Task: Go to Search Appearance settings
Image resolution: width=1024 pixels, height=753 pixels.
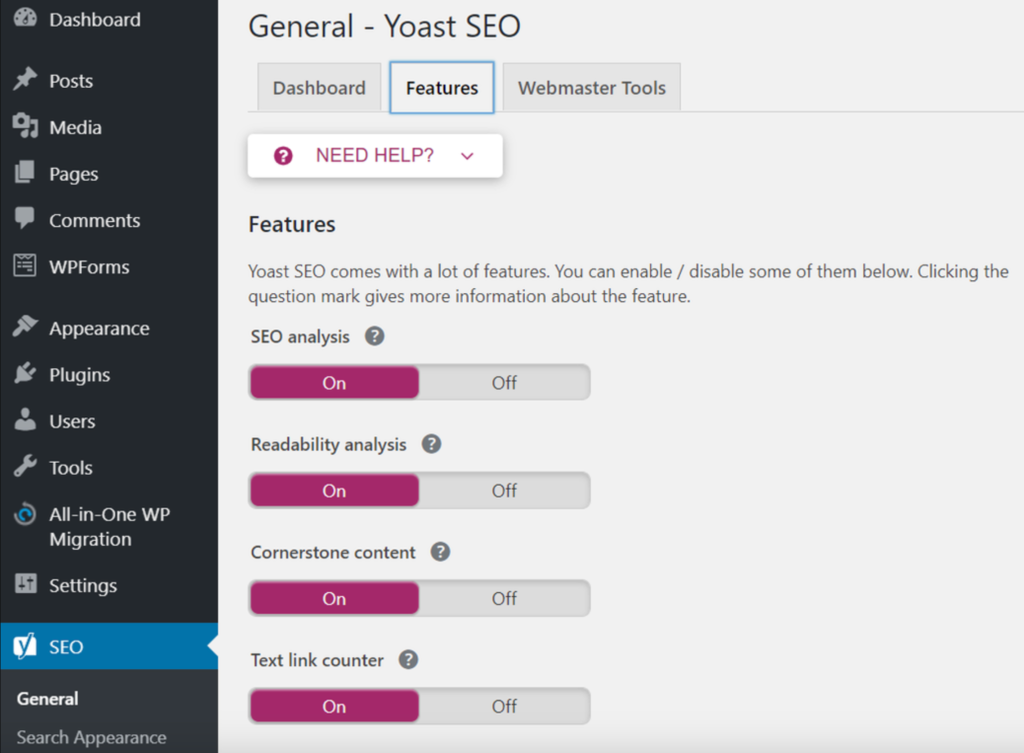Action: 89,737
